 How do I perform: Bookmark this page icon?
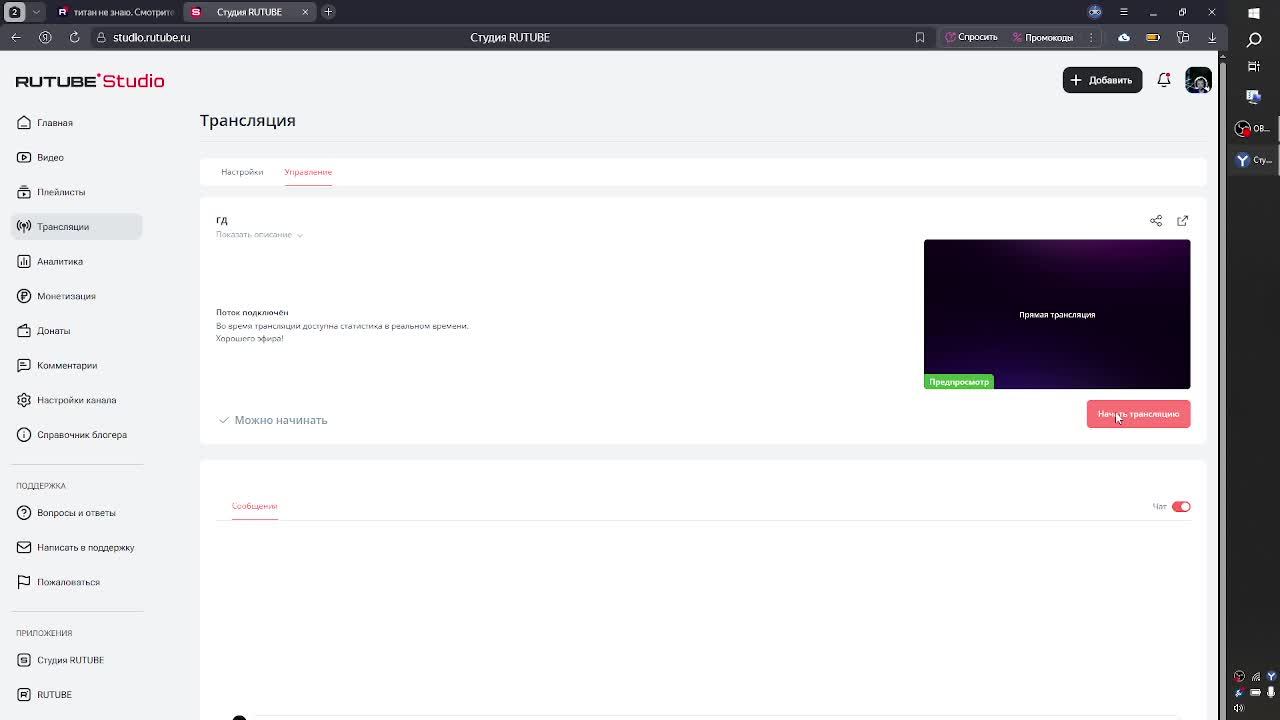pyautogui.click(x=920, y=38)
